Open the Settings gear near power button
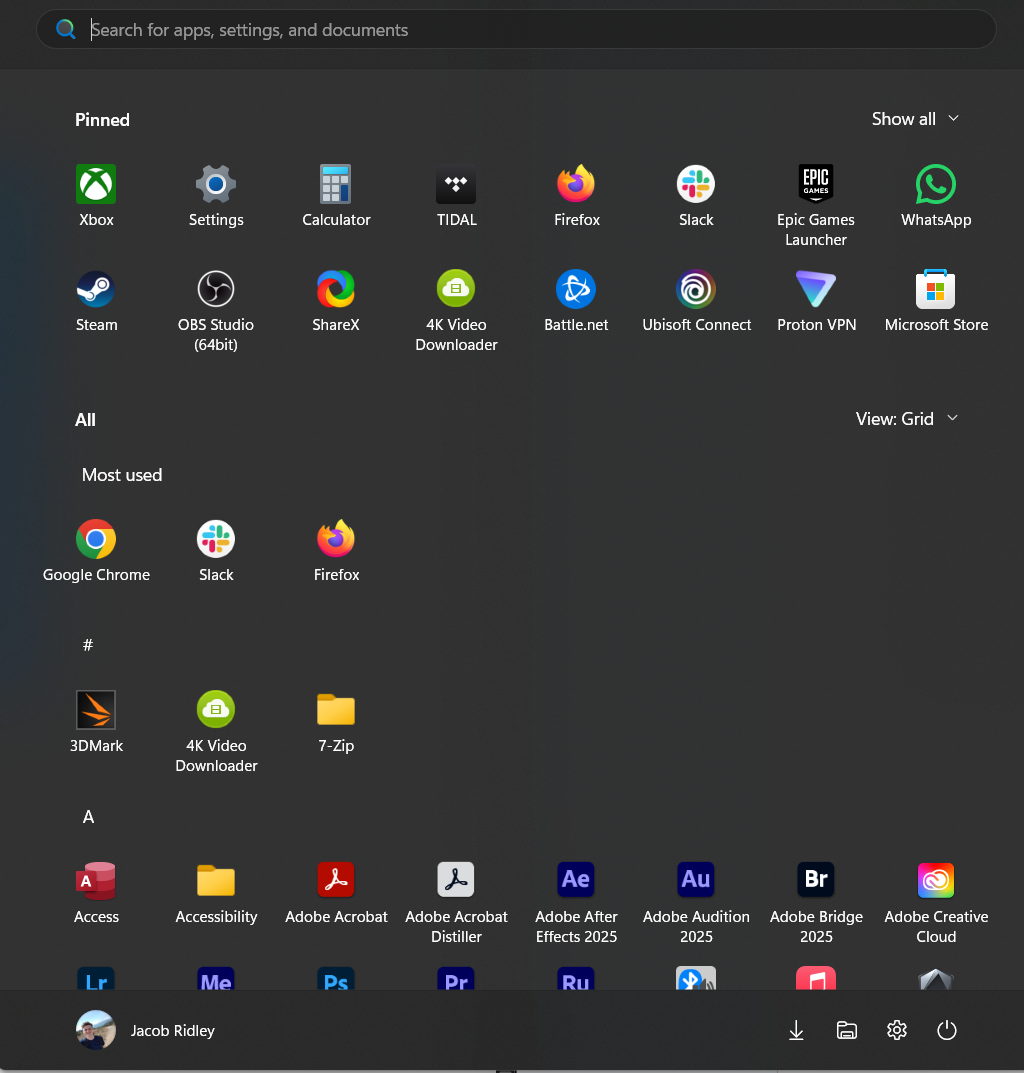Viewport: 1024px width, 1073px height. pos(896,1030)
